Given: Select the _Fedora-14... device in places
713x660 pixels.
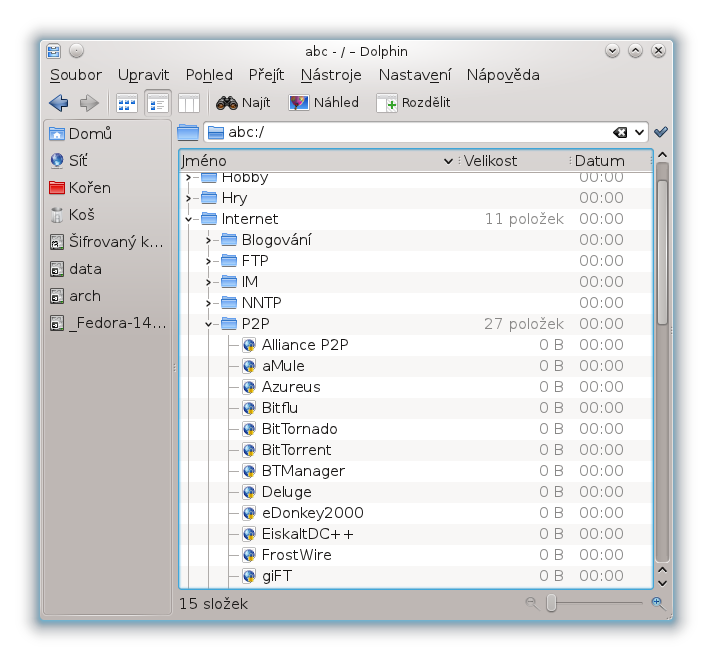Looking at the screenshot, I should pos(108,323).
